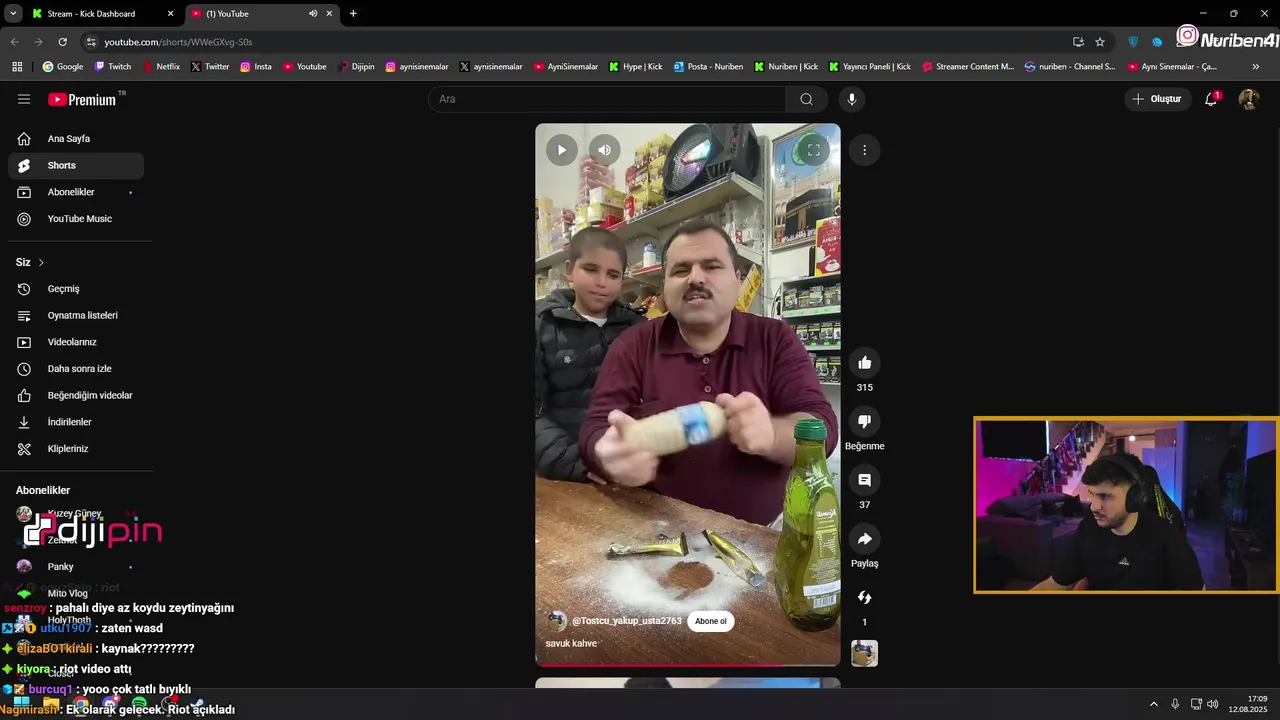The width and height of the screenshot is (1280, 720).
Task: Open YouTube Music from sidebar
Action: [76, 219]
